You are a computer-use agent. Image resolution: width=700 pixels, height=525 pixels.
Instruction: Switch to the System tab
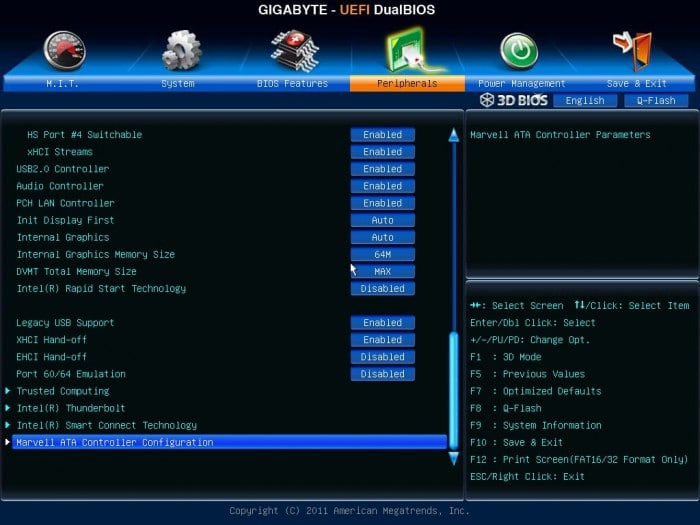coord(178,83)
